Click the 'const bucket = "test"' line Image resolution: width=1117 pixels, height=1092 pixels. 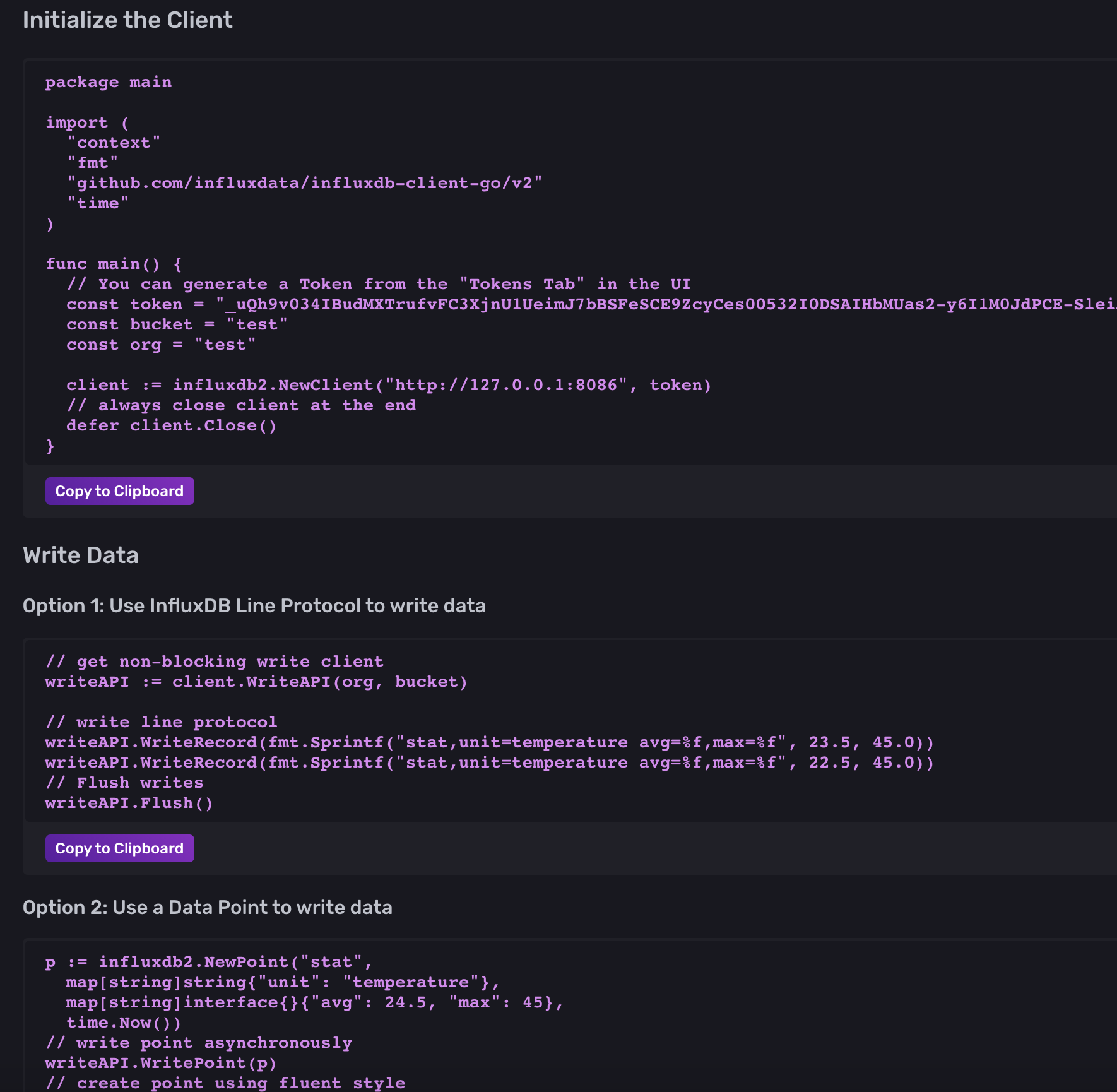point(177,324)
